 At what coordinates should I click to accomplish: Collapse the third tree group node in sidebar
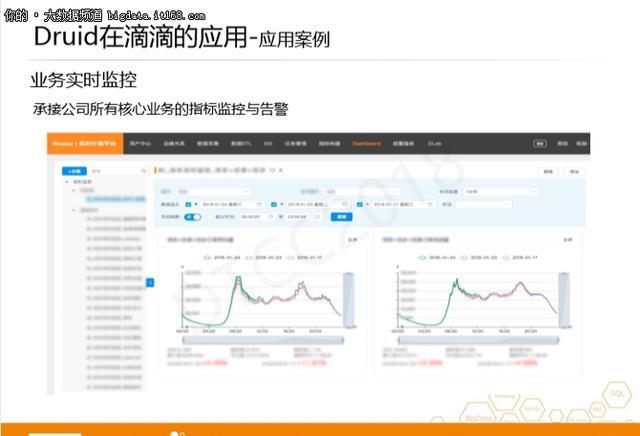pos(74,210)
